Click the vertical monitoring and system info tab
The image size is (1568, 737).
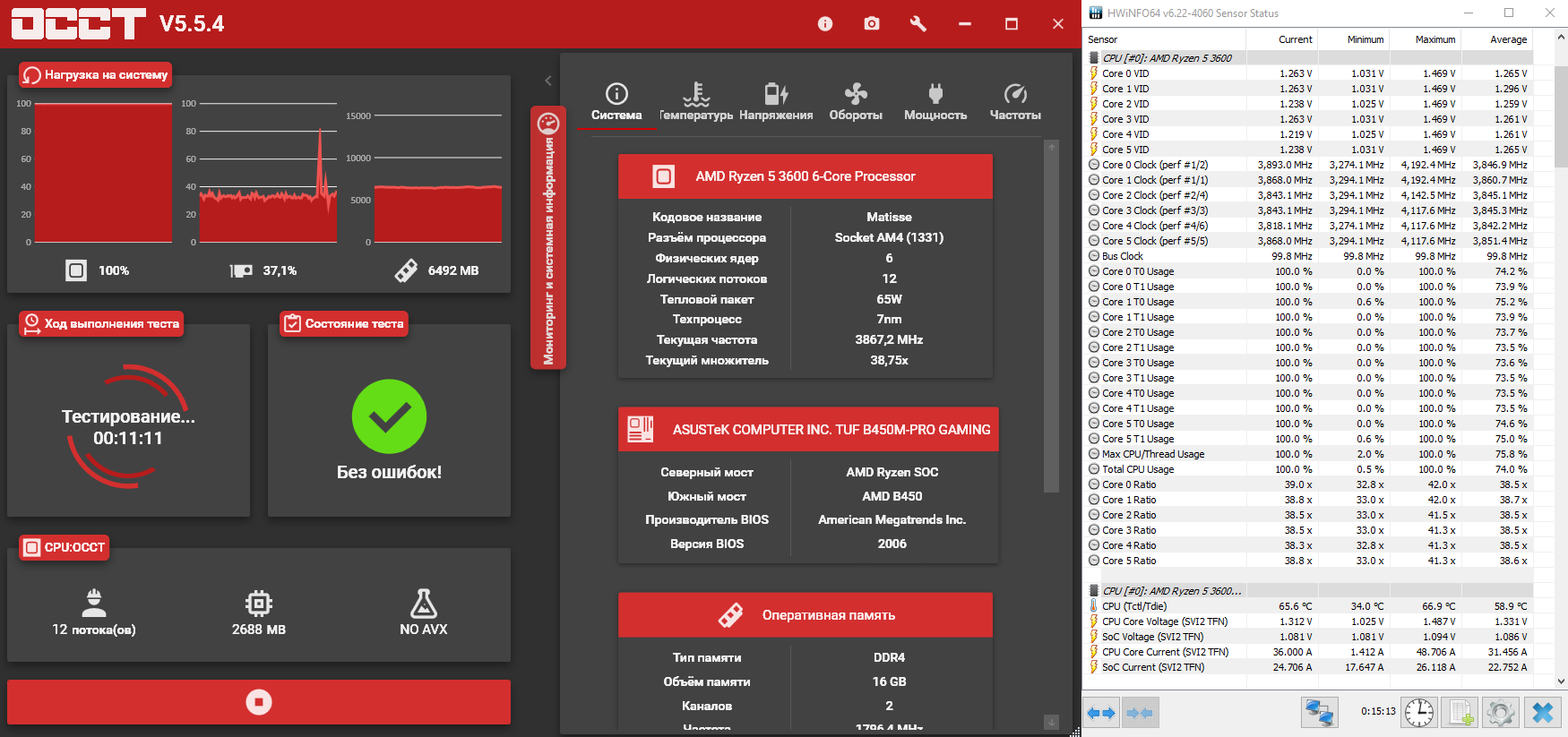tap(548, 237)
